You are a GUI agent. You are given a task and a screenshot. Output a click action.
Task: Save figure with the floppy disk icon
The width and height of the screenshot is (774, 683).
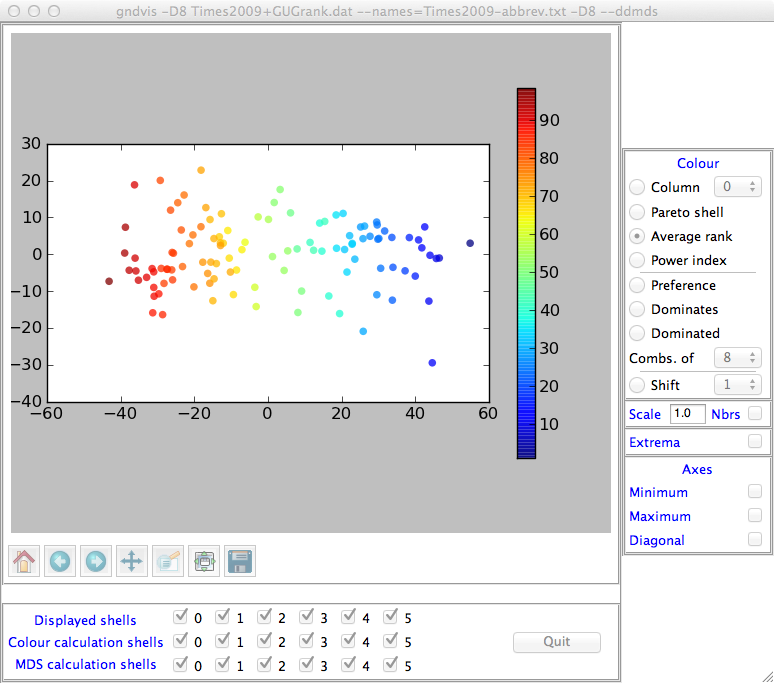240,561
